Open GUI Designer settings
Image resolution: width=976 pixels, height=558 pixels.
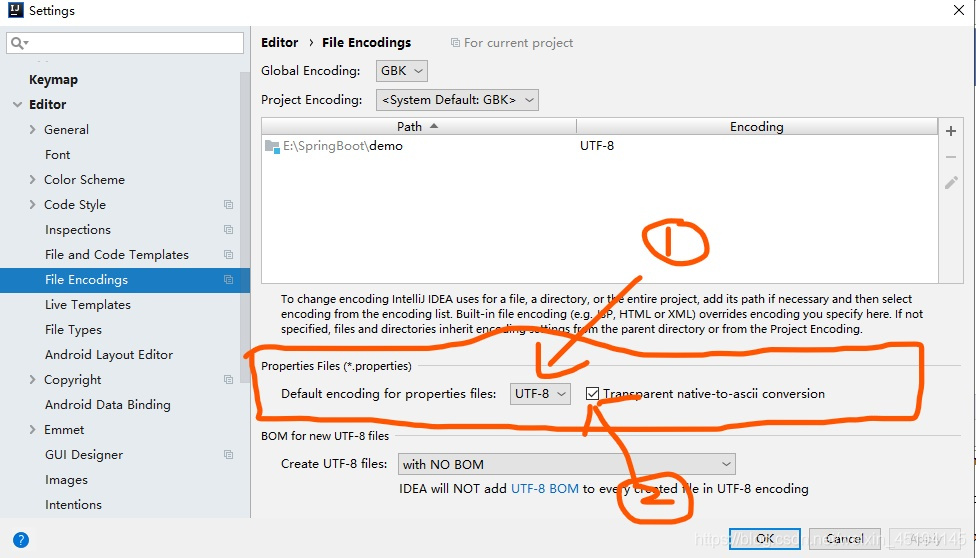[x=84, y=455]
